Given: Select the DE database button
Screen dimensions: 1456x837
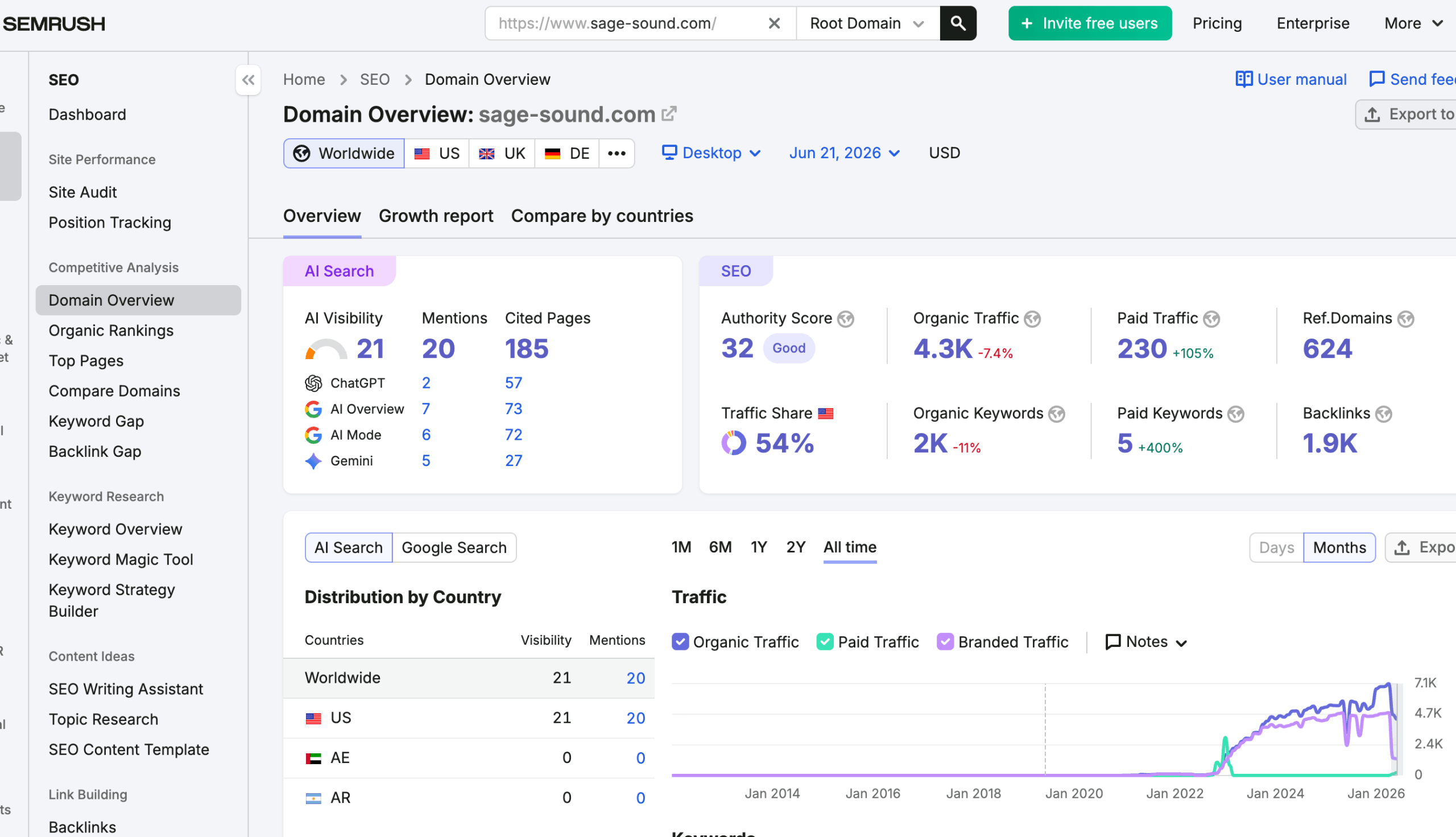Looking at the screenshot, I should [566, 154].
